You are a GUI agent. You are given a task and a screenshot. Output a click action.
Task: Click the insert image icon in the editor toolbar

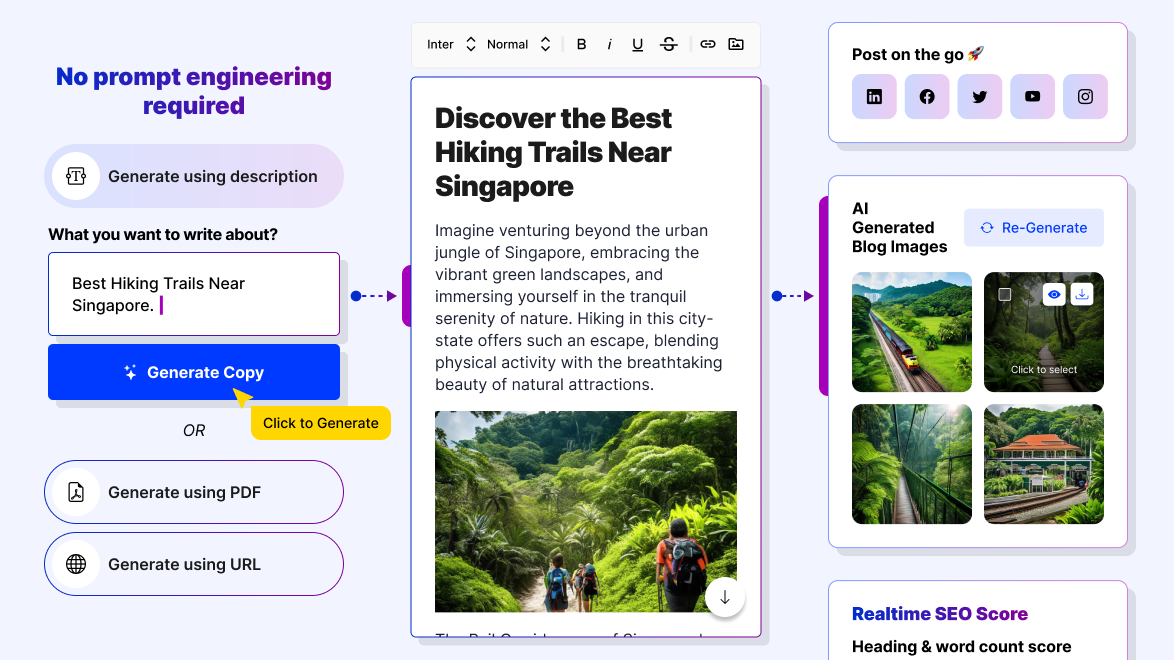736,44
